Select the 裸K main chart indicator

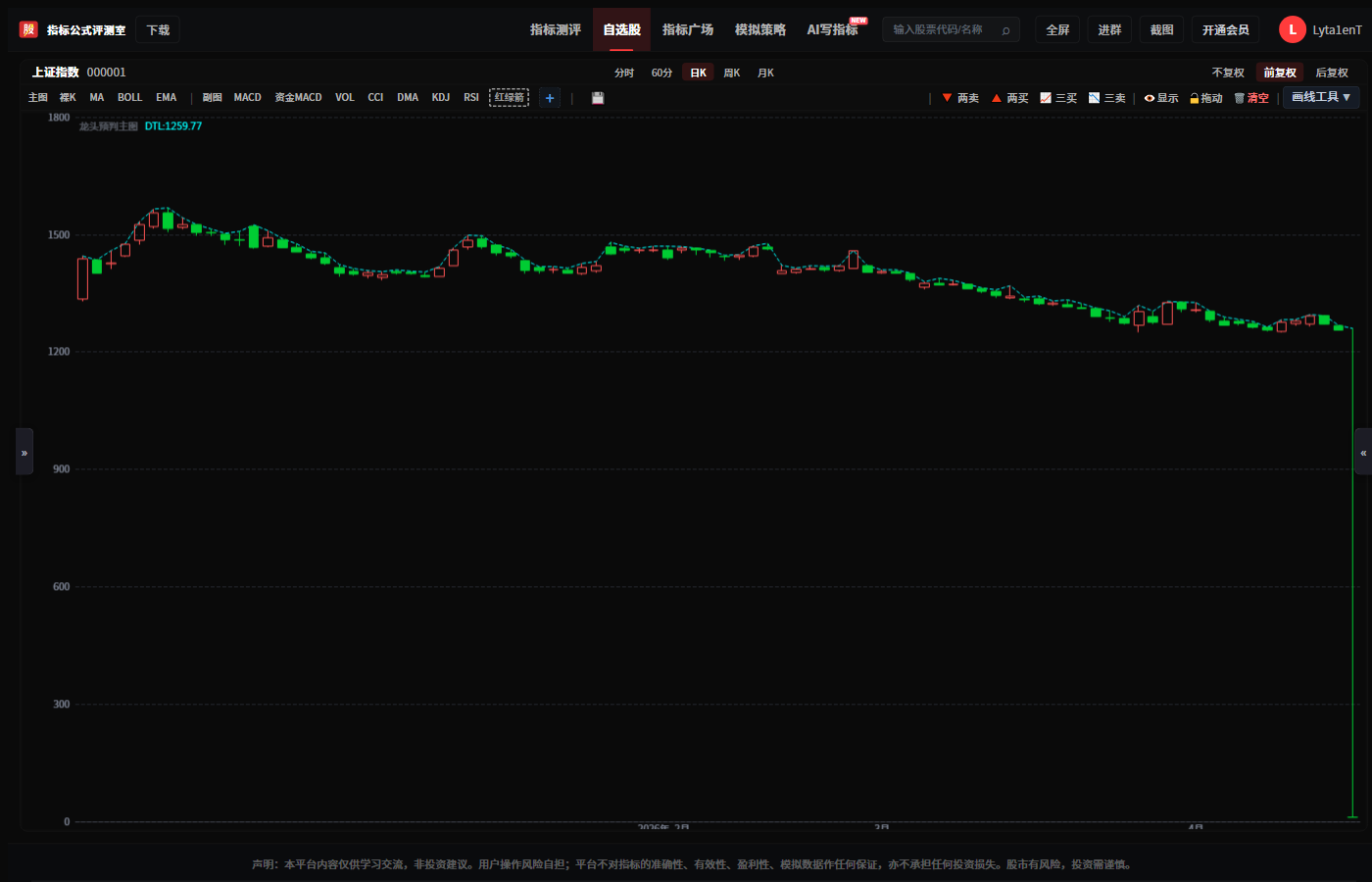point(68,98)
